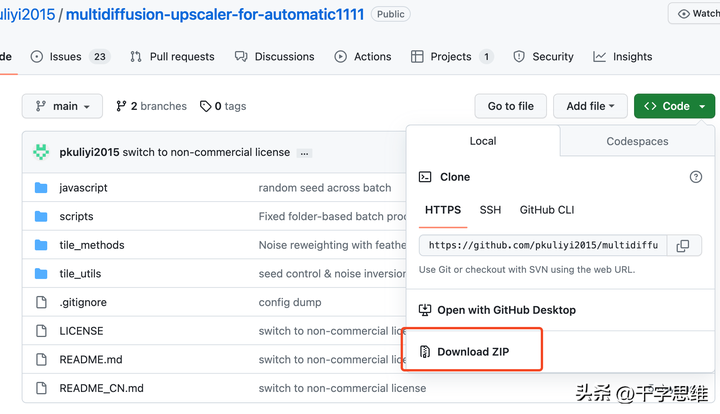
Task: Click the Go to file button
Action: tap(511, 106)
